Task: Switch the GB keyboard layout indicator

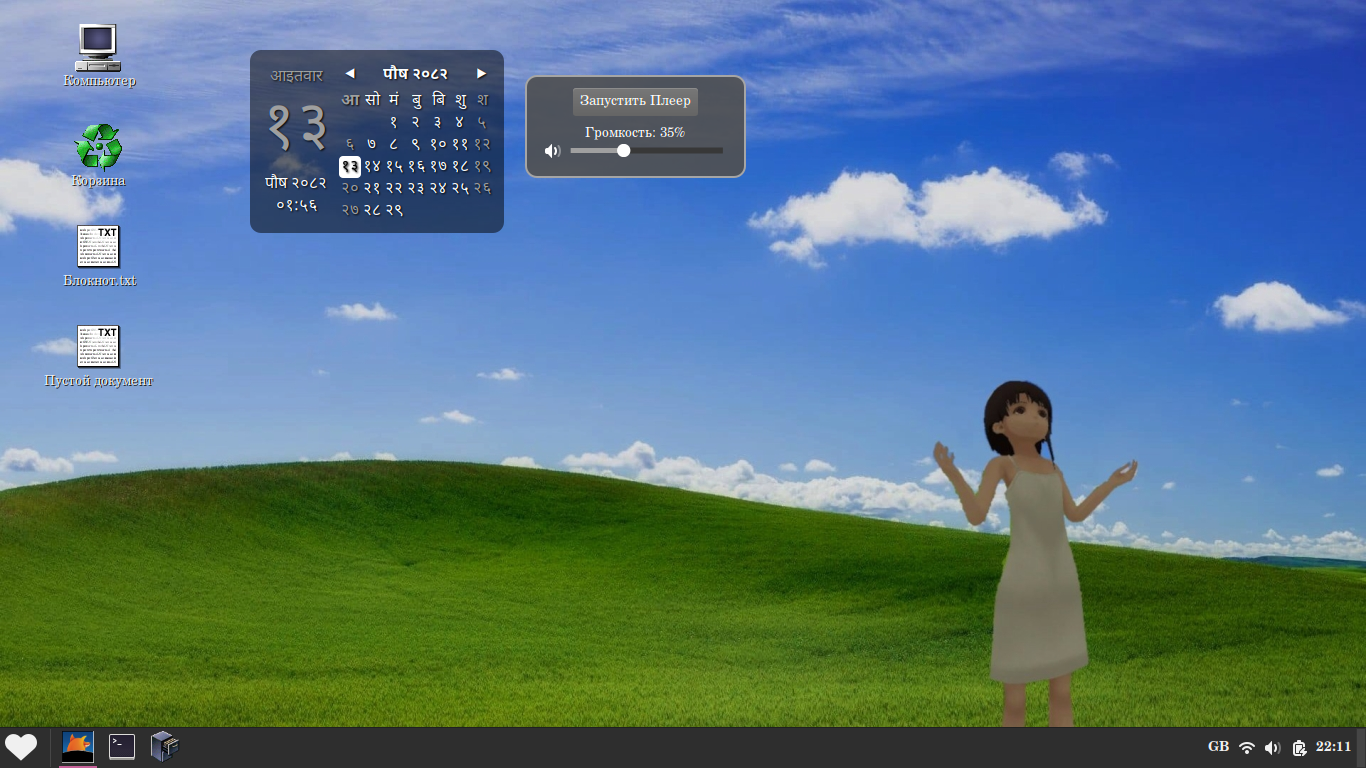Action: [1219, 747]
